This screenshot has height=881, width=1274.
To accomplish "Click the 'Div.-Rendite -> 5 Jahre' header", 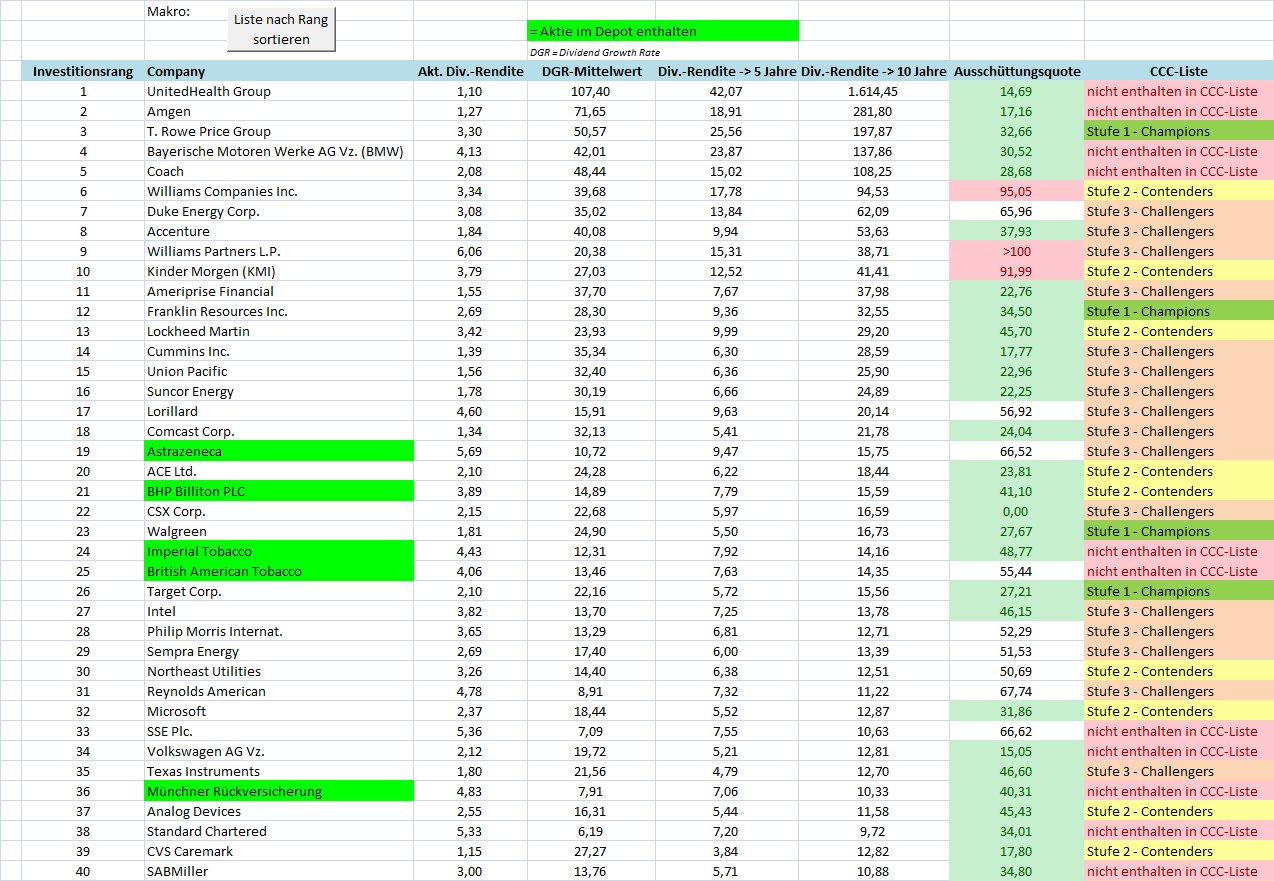I will point(727,71).
